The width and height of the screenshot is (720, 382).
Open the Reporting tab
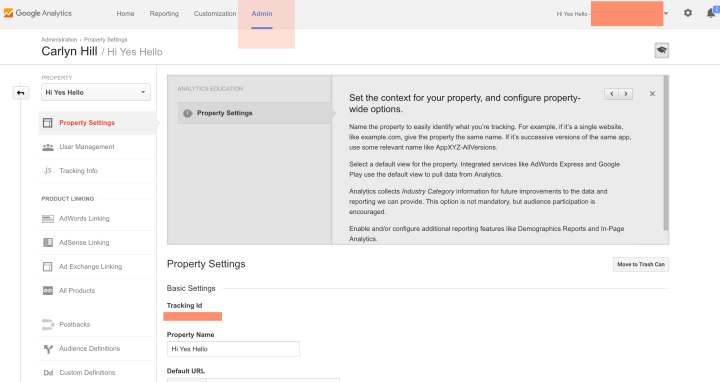click(x=164, y=14)
